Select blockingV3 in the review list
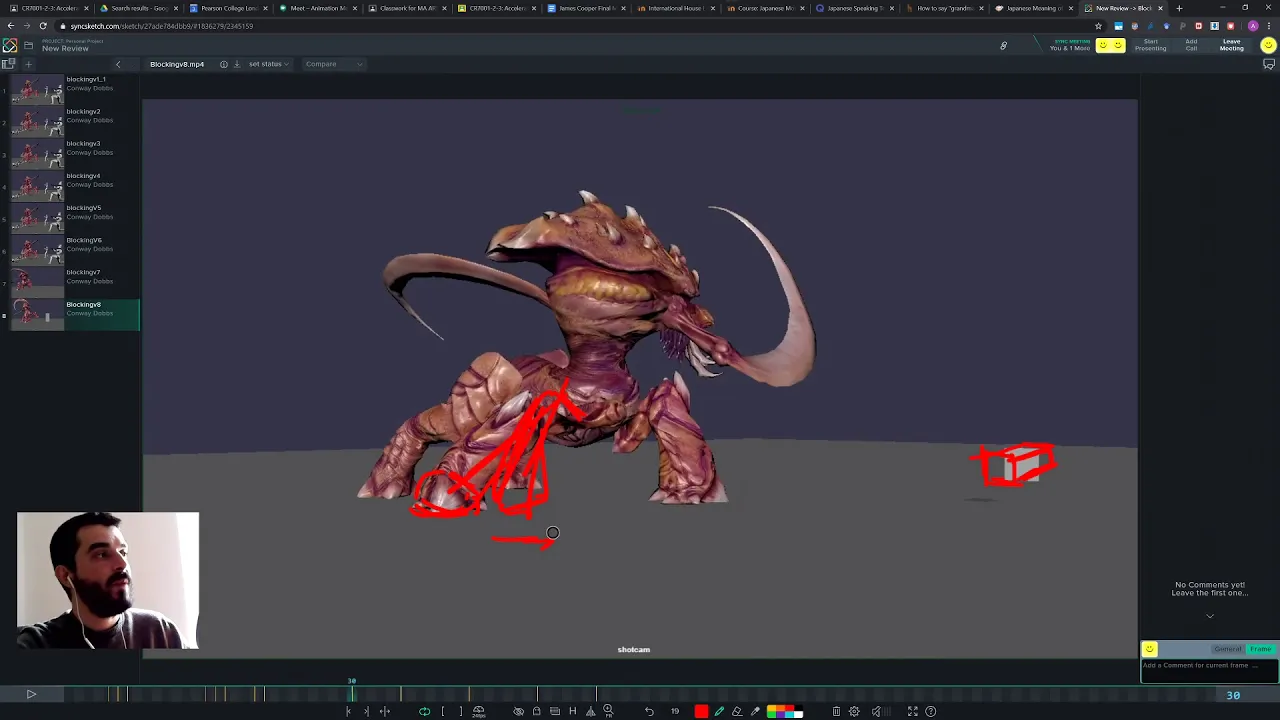Viewport: 1280px width, 720px height. [75, 155]
